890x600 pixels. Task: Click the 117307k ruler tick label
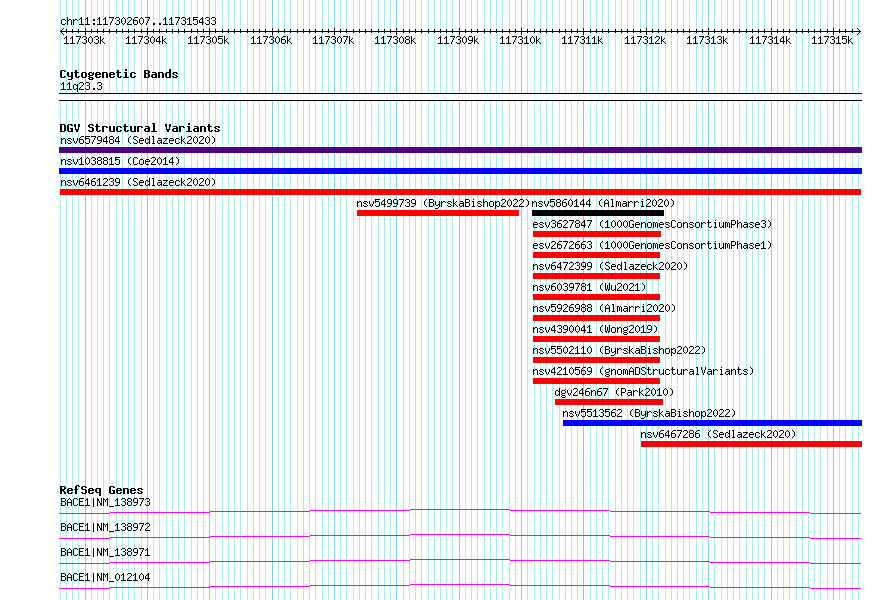pos(333,40)
